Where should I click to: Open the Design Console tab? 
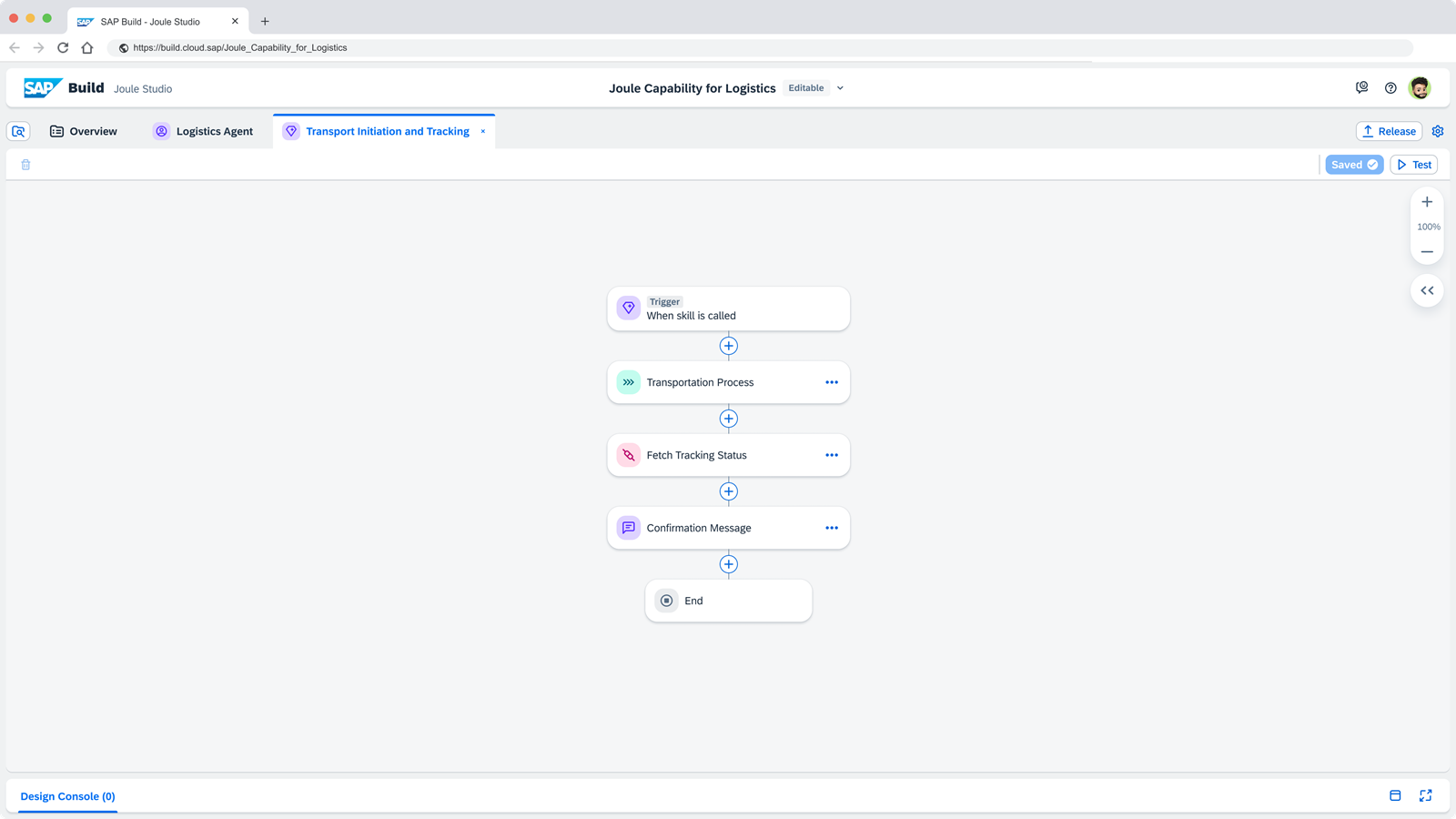68,796
